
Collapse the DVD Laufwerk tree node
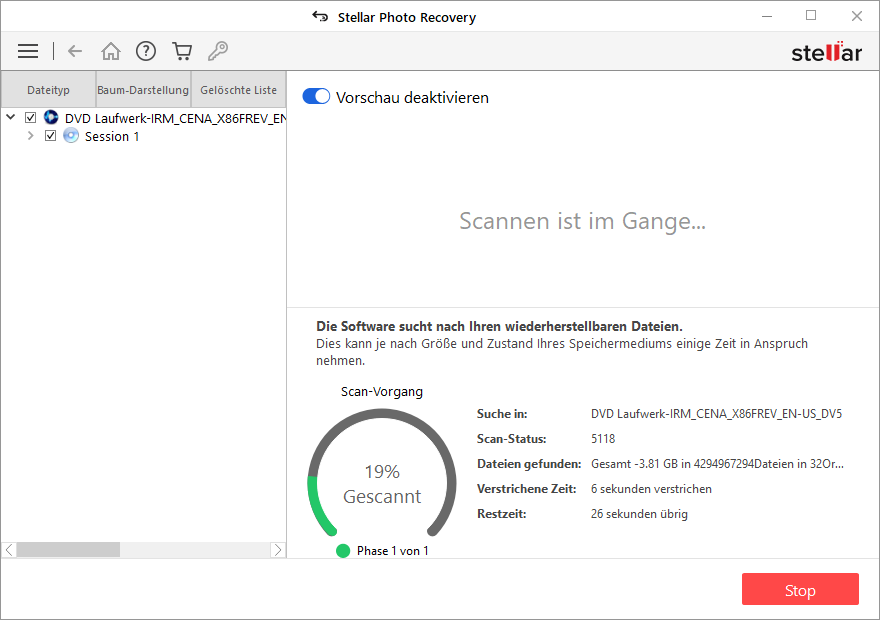point(11,117)
